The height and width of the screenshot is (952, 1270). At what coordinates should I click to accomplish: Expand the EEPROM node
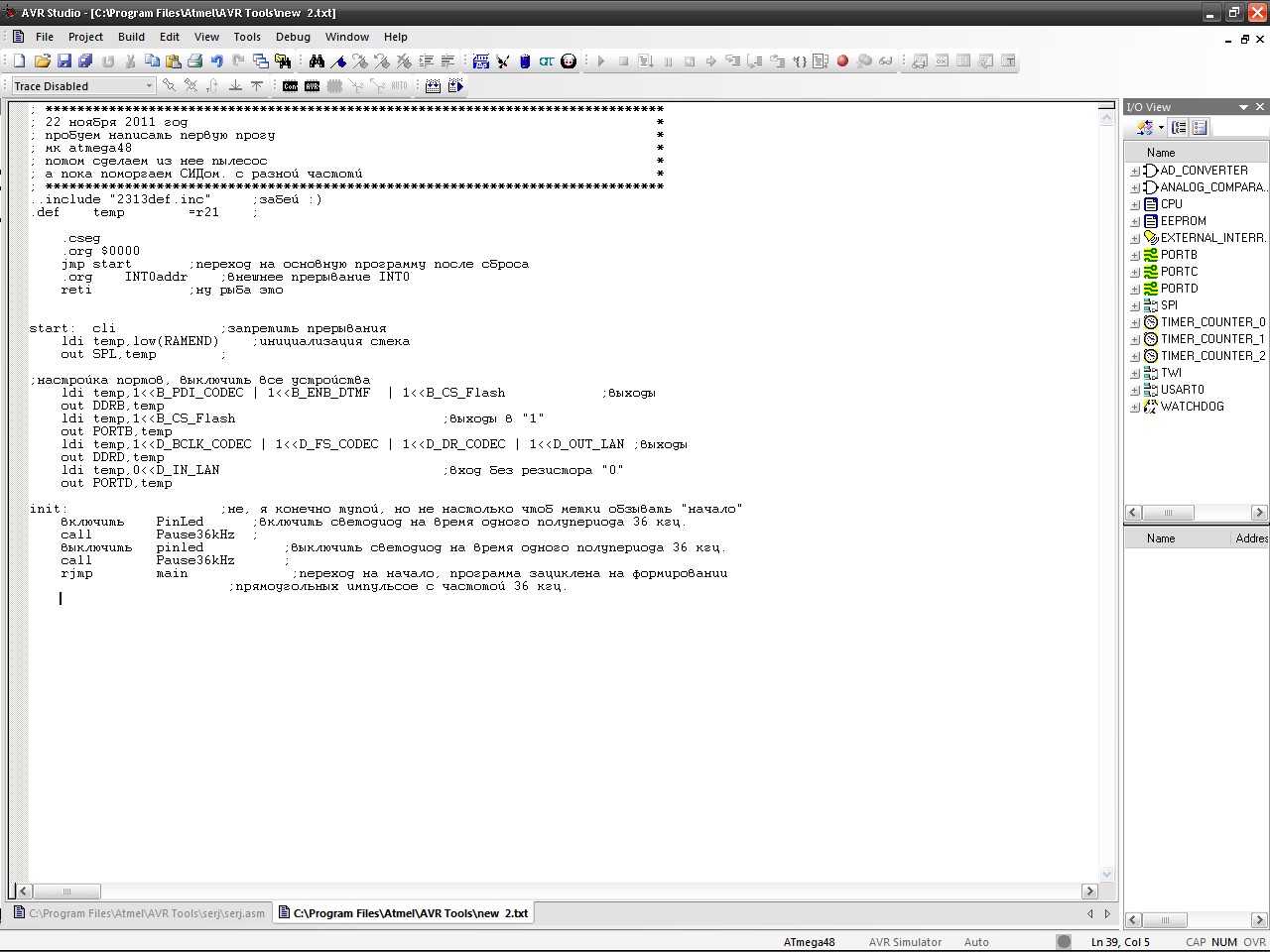point(1135,221)
